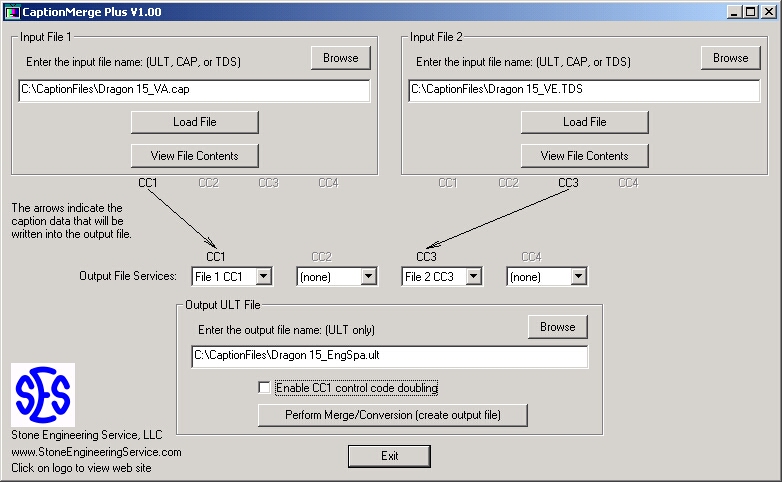Enable CC1 control code doubling checkbox
Image resolution: width=782 pixels, height=482 pixels.
[x=264, y=388]
